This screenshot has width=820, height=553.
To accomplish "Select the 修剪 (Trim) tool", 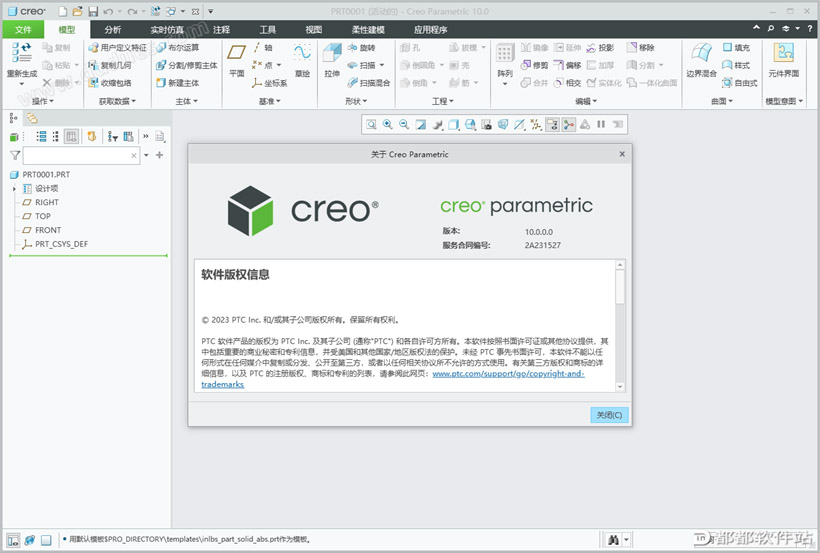I will coord(534,65).
